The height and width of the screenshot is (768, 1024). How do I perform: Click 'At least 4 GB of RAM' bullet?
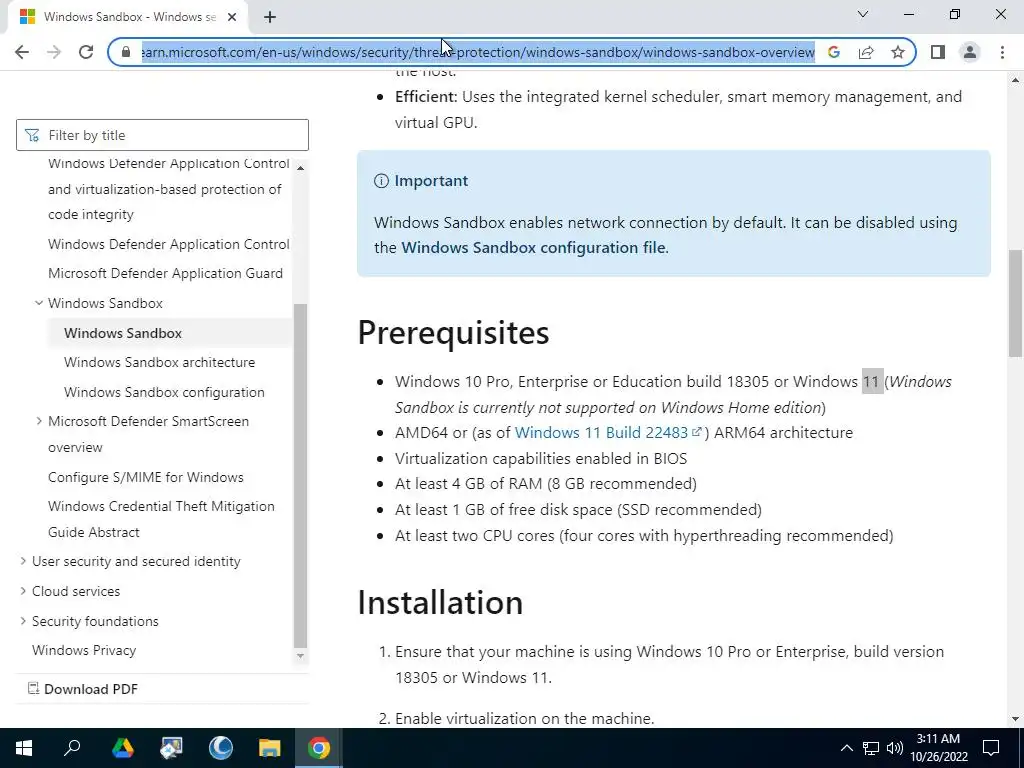pos(546,484)
